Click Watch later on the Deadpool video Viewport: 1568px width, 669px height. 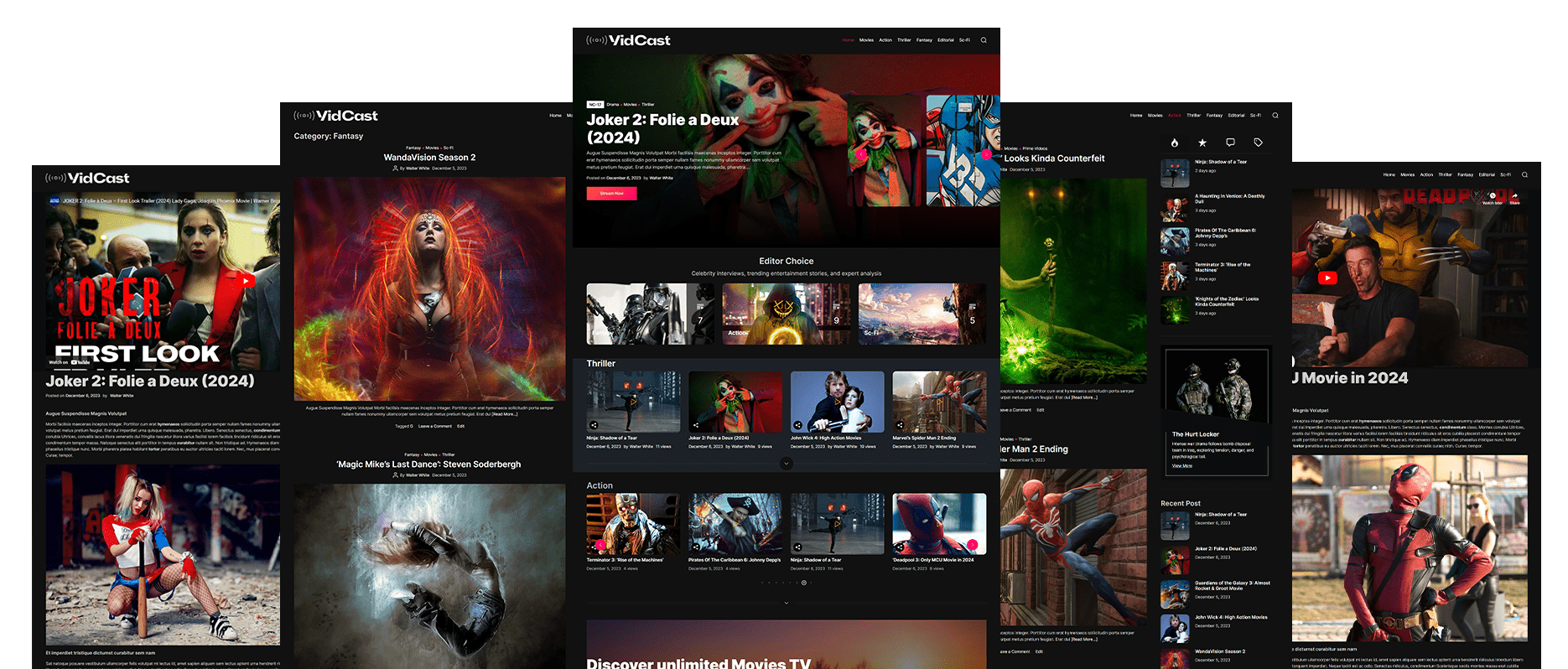1493,198
